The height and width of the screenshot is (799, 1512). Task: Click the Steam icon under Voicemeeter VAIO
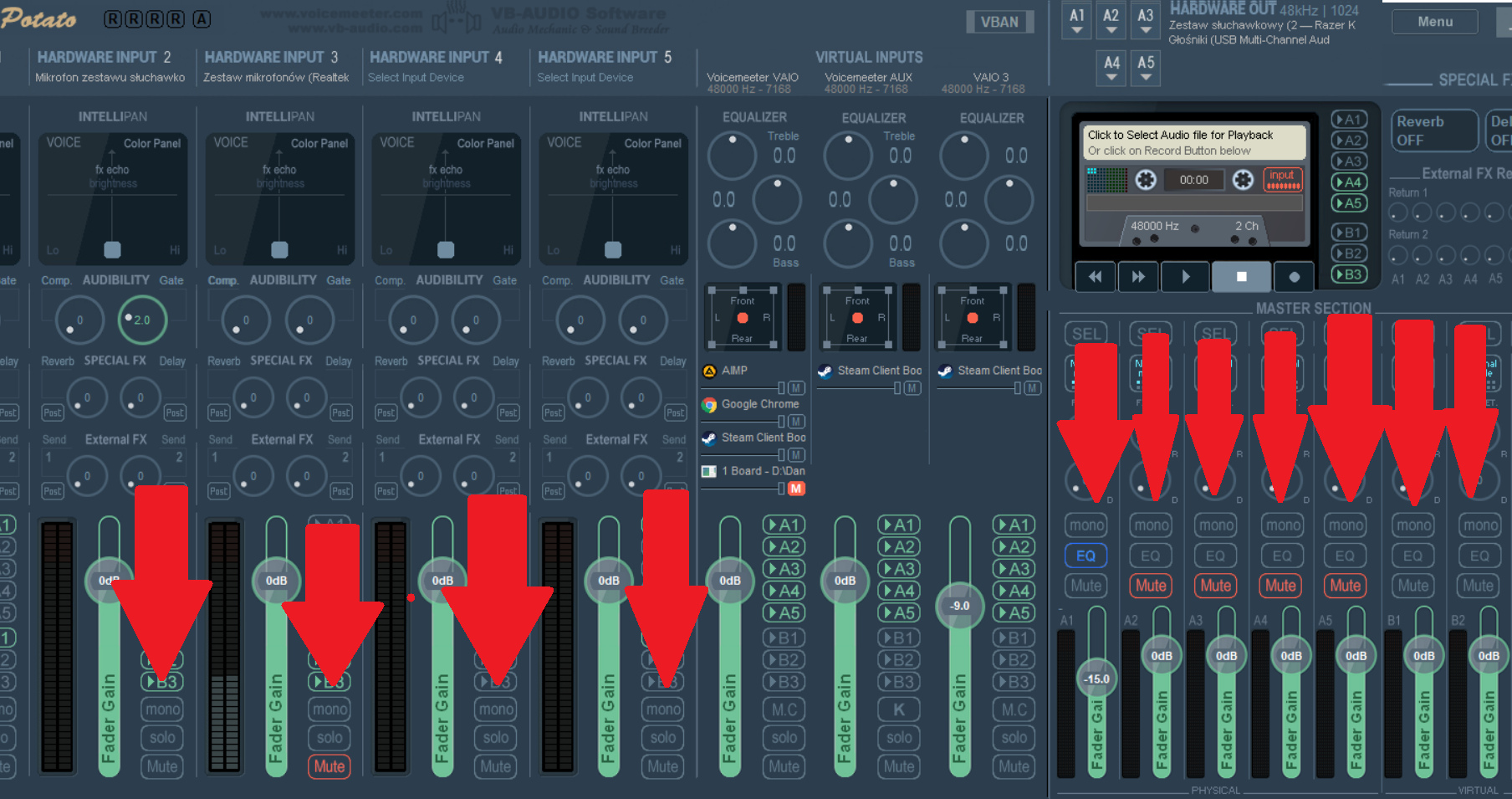point(709,438)
